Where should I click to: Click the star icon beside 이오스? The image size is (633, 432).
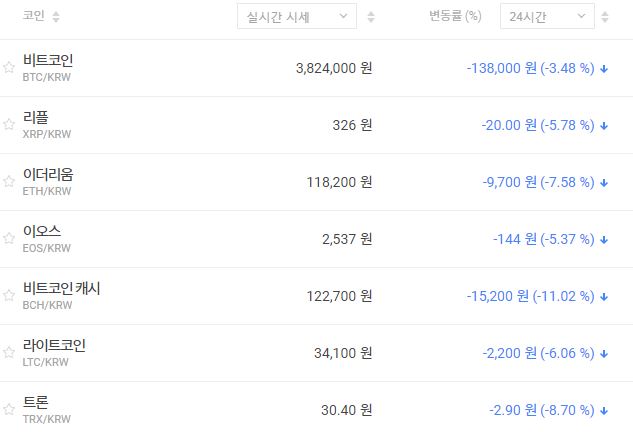point(9,239)
